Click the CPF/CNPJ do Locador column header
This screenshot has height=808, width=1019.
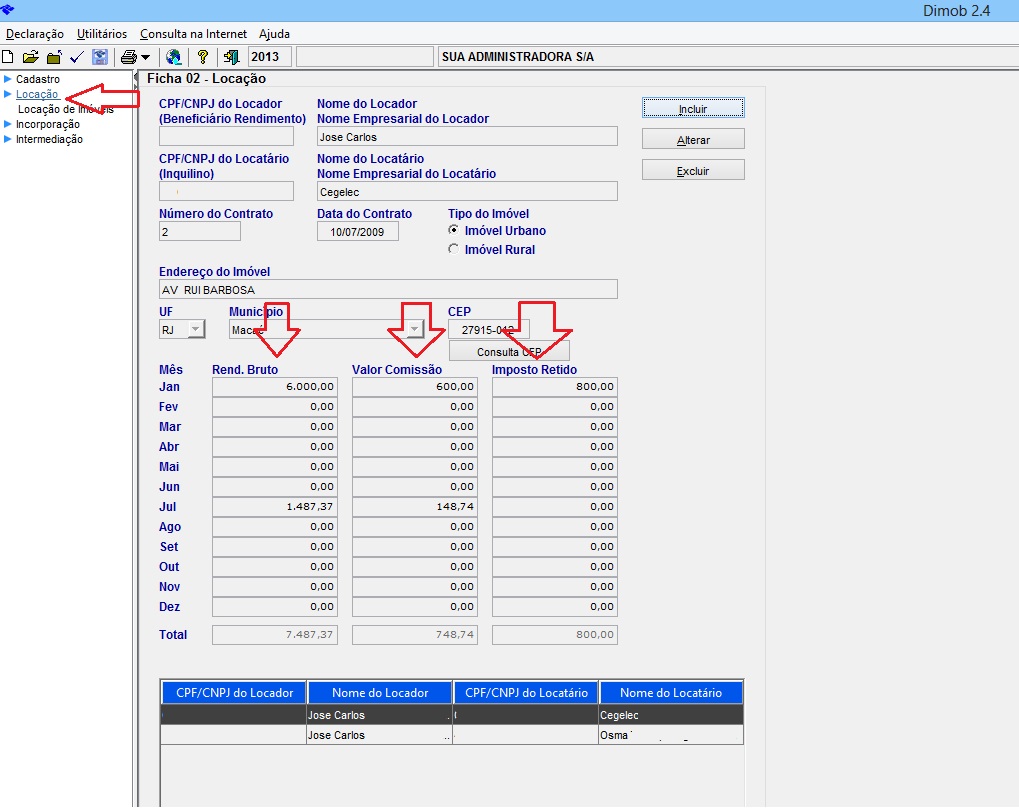pyautogui.click(x=234, y=693)
